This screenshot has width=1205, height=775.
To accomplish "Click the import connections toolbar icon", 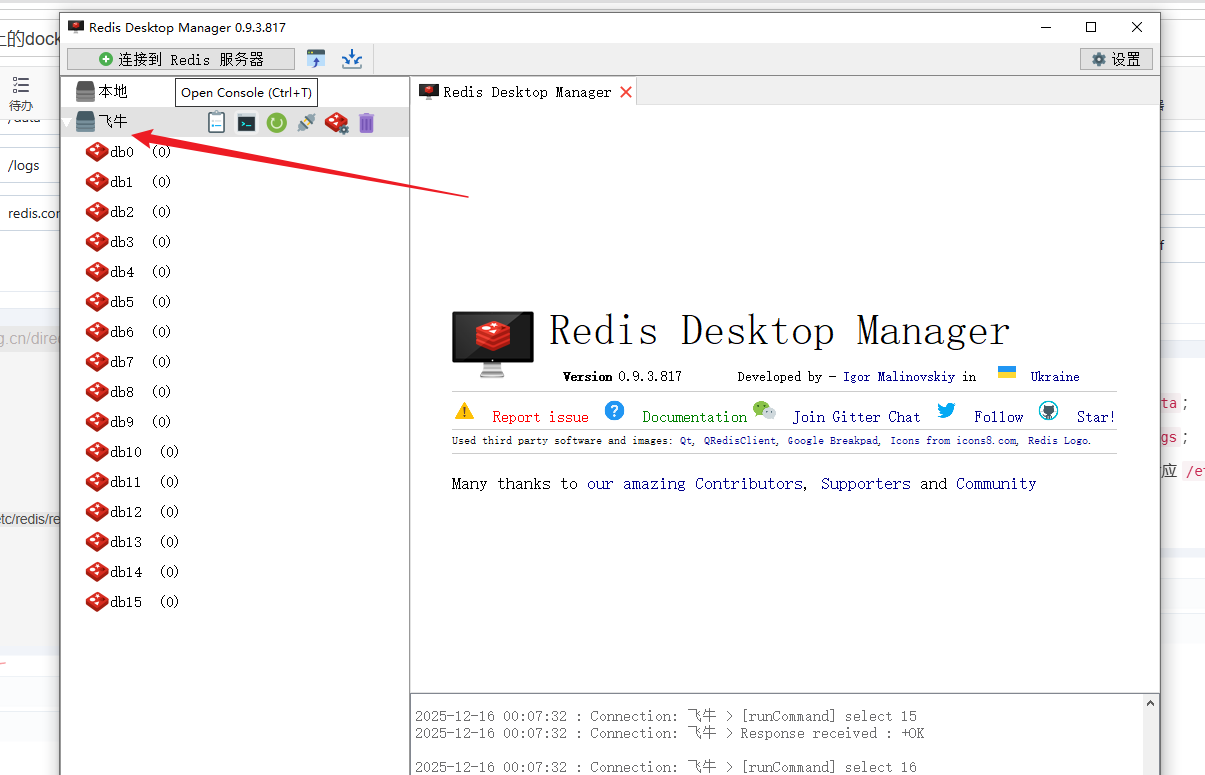I will (316, 59).
